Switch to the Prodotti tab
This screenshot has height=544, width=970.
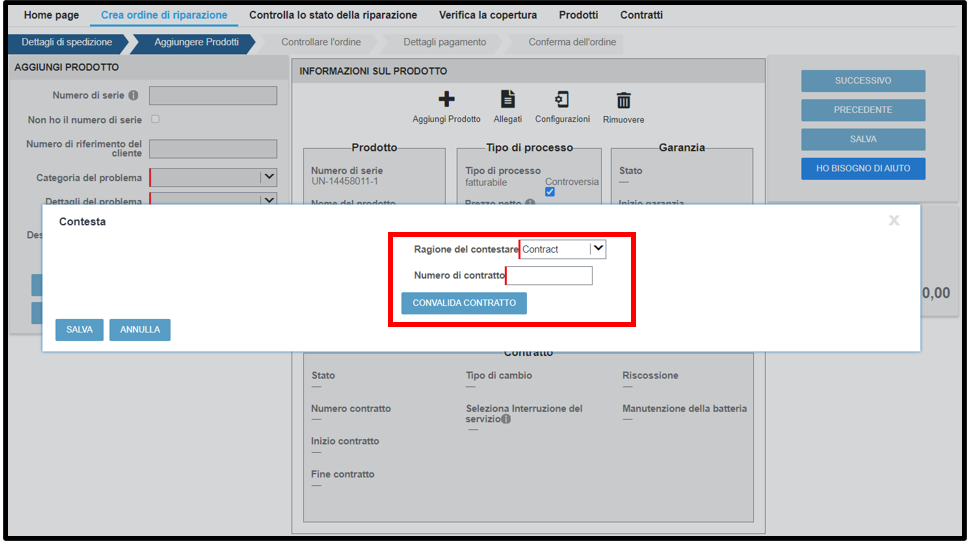[578, 15]
